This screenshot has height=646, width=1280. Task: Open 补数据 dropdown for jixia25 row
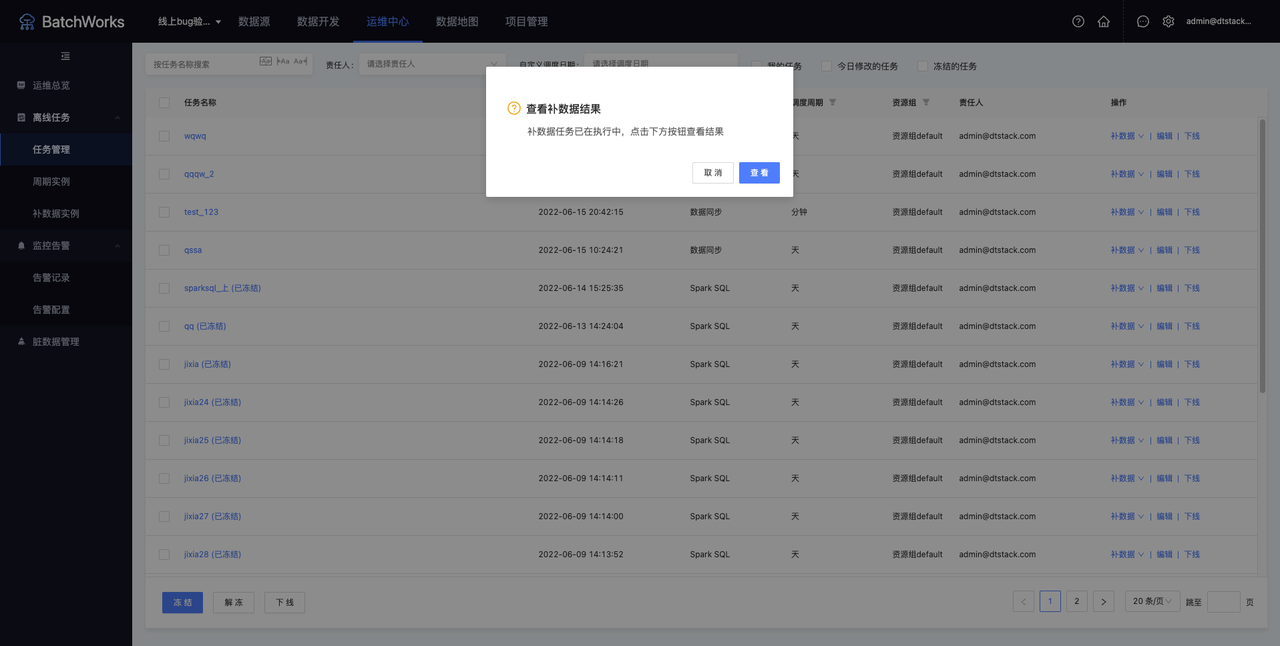pyautogui.click(x=1127, y=440)
